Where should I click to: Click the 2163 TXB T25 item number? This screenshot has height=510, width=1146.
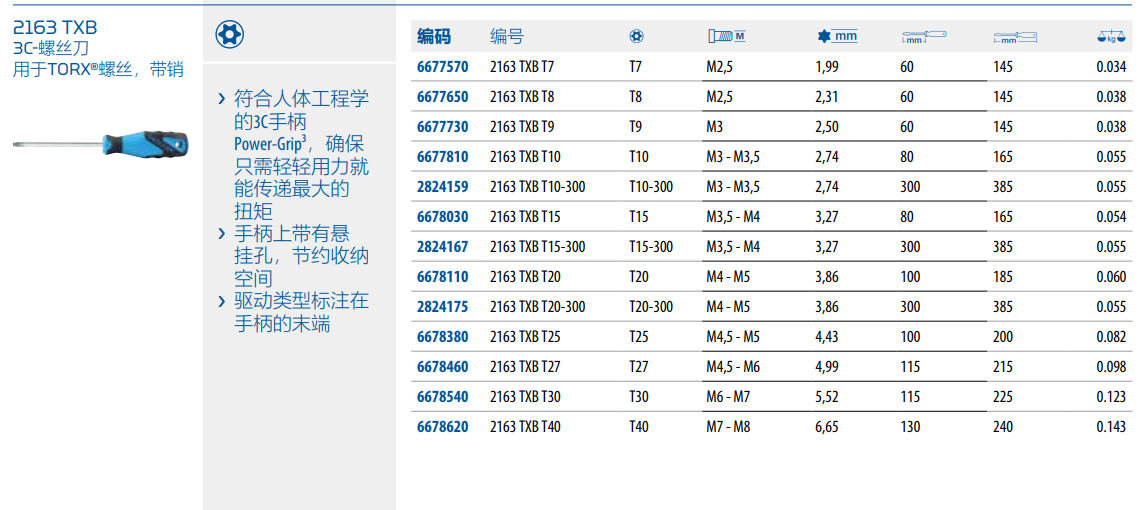(525, 337)
